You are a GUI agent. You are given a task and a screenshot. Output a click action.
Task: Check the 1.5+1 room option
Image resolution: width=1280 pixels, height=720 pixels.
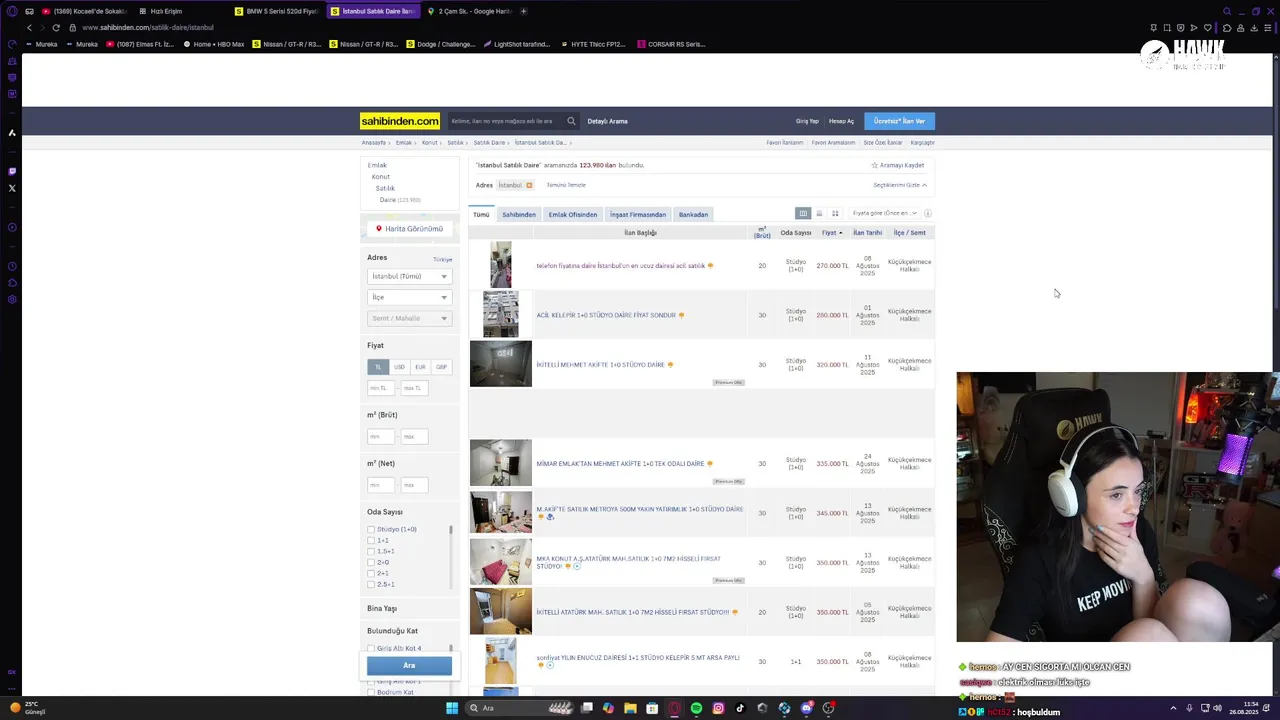click(371, 551)
